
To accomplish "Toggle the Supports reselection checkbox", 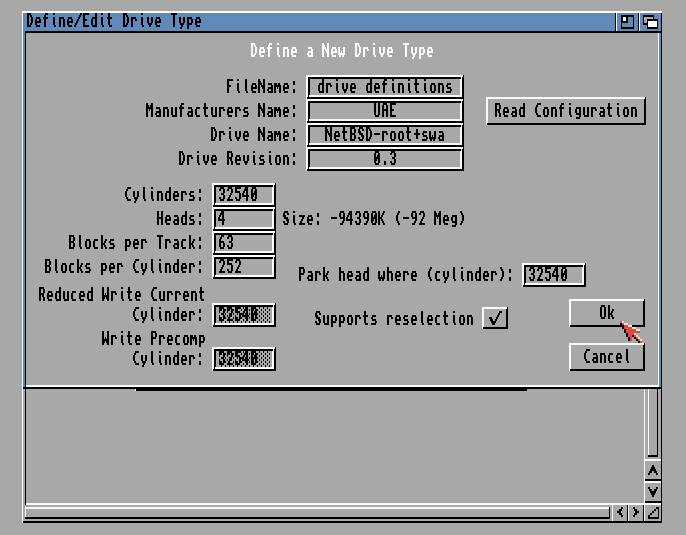I will 495,318.
